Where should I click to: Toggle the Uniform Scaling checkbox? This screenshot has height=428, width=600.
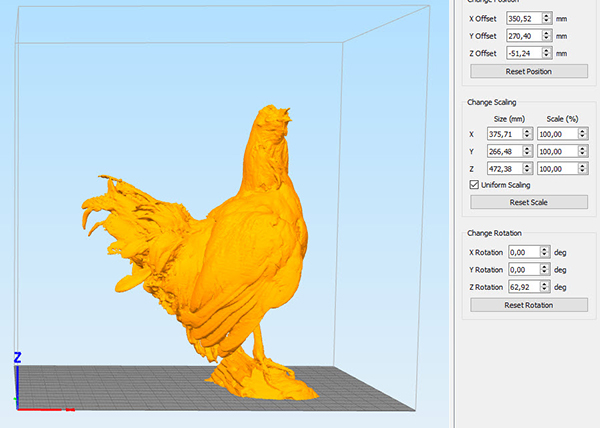pos(474,185)
